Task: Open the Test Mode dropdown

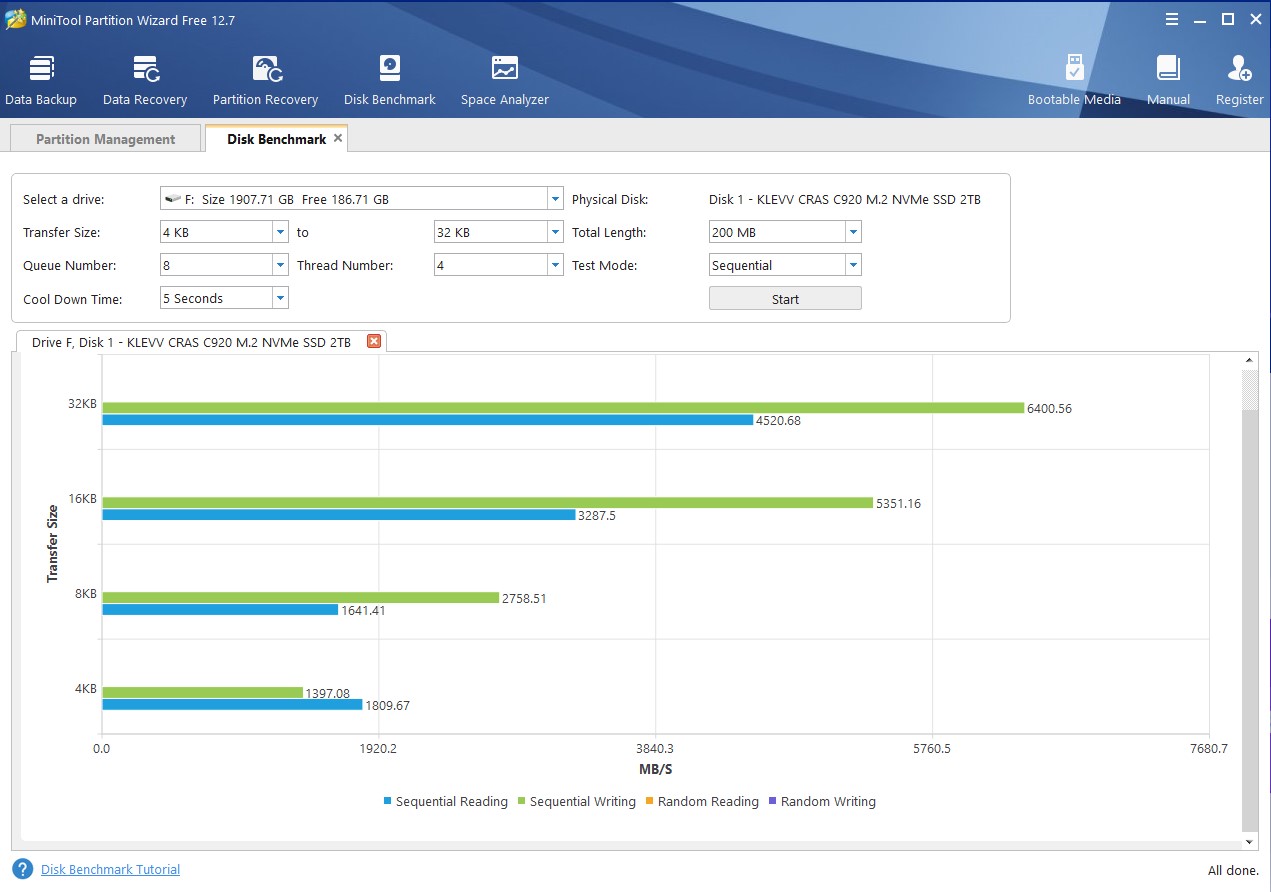Action: (x=853, y=265)
